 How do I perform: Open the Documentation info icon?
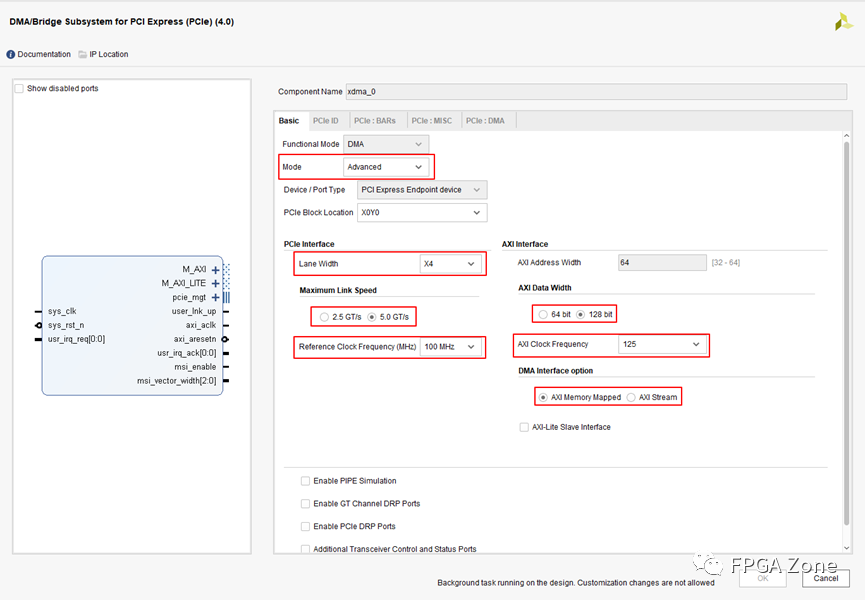tap(10, 54)
